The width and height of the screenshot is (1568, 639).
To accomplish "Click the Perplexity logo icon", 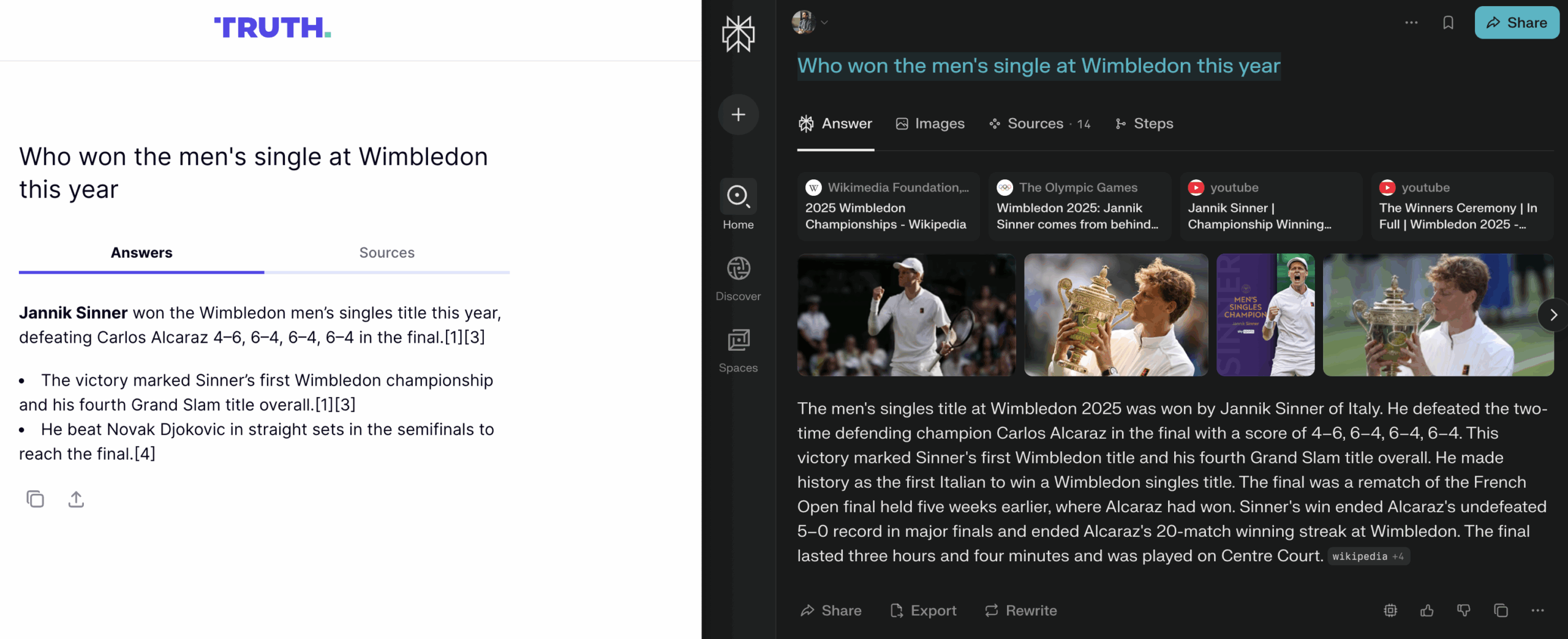I will click(738, 34).
